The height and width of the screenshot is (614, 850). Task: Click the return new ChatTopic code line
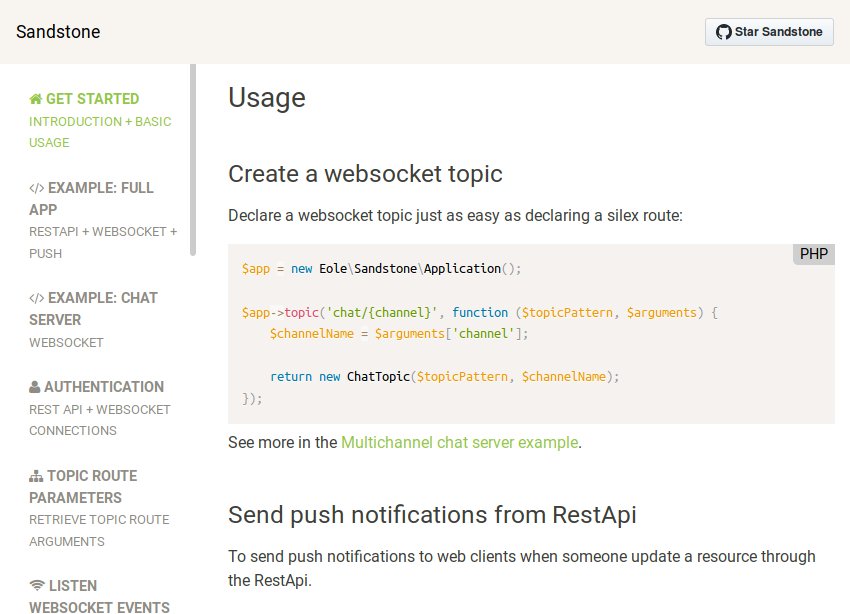click(x=445, y=377)
